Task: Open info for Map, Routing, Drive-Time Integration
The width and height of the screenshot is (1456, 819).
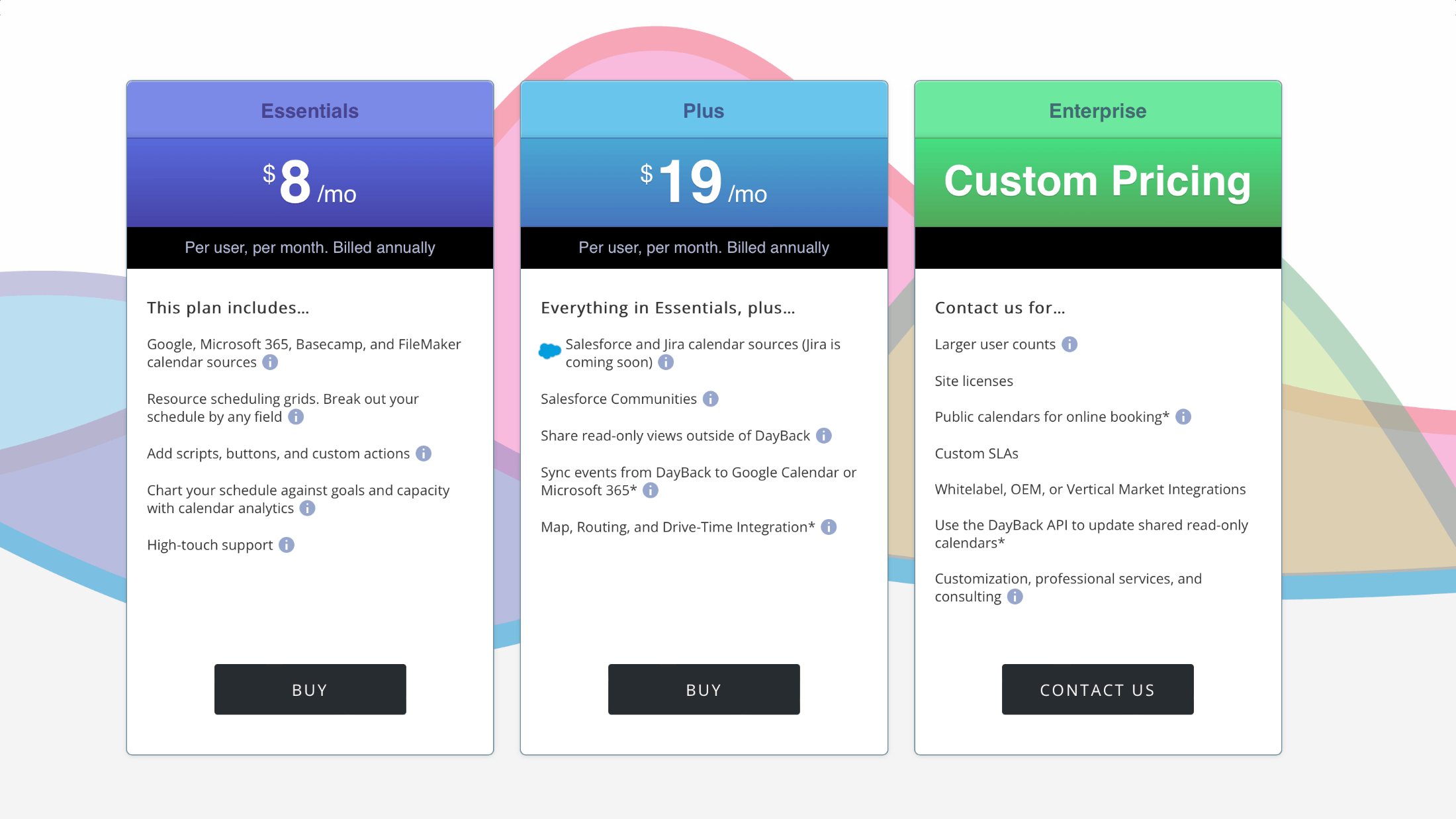Action: point(829,527)
